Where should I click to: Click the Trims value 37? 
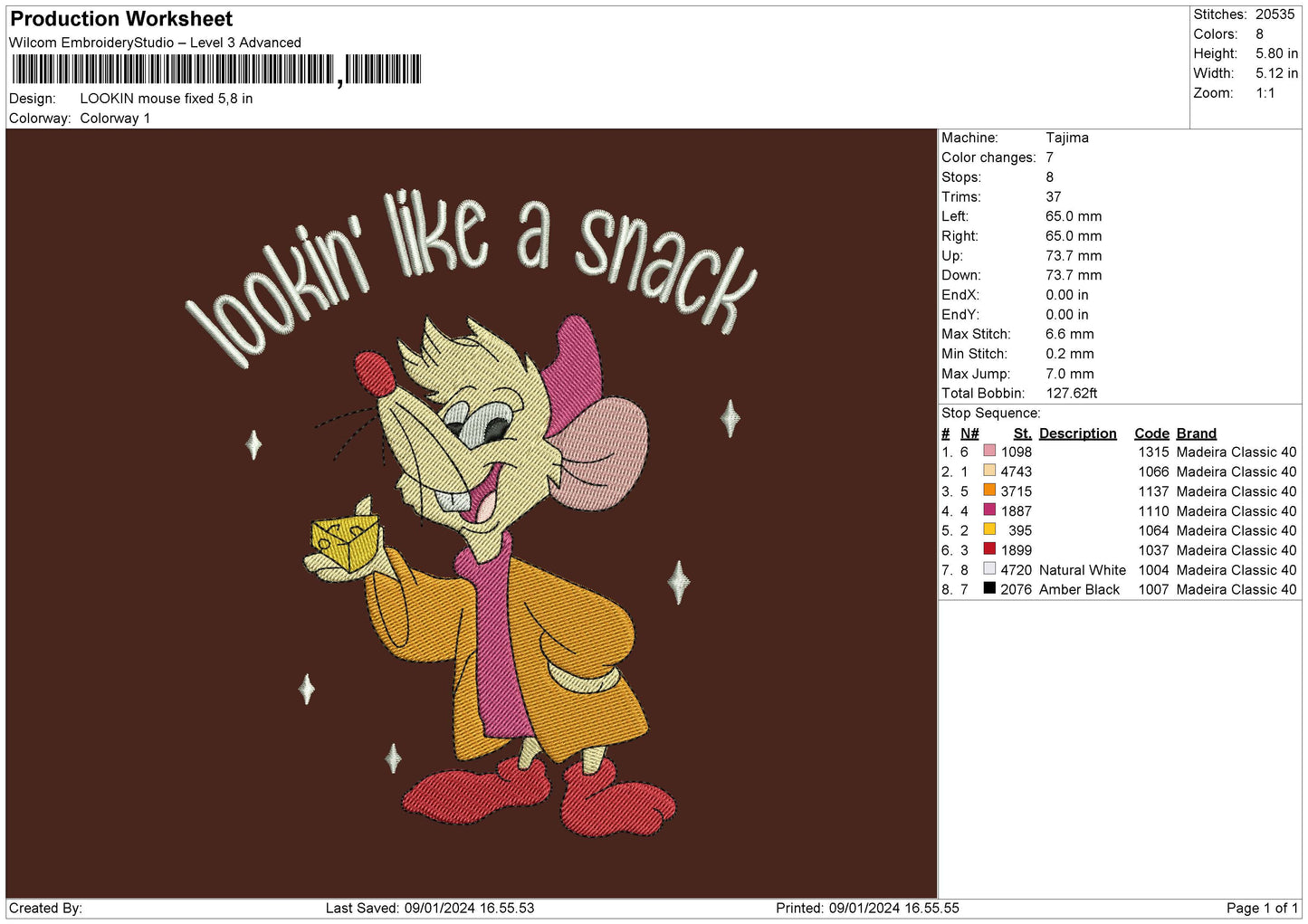point(1054,196)
